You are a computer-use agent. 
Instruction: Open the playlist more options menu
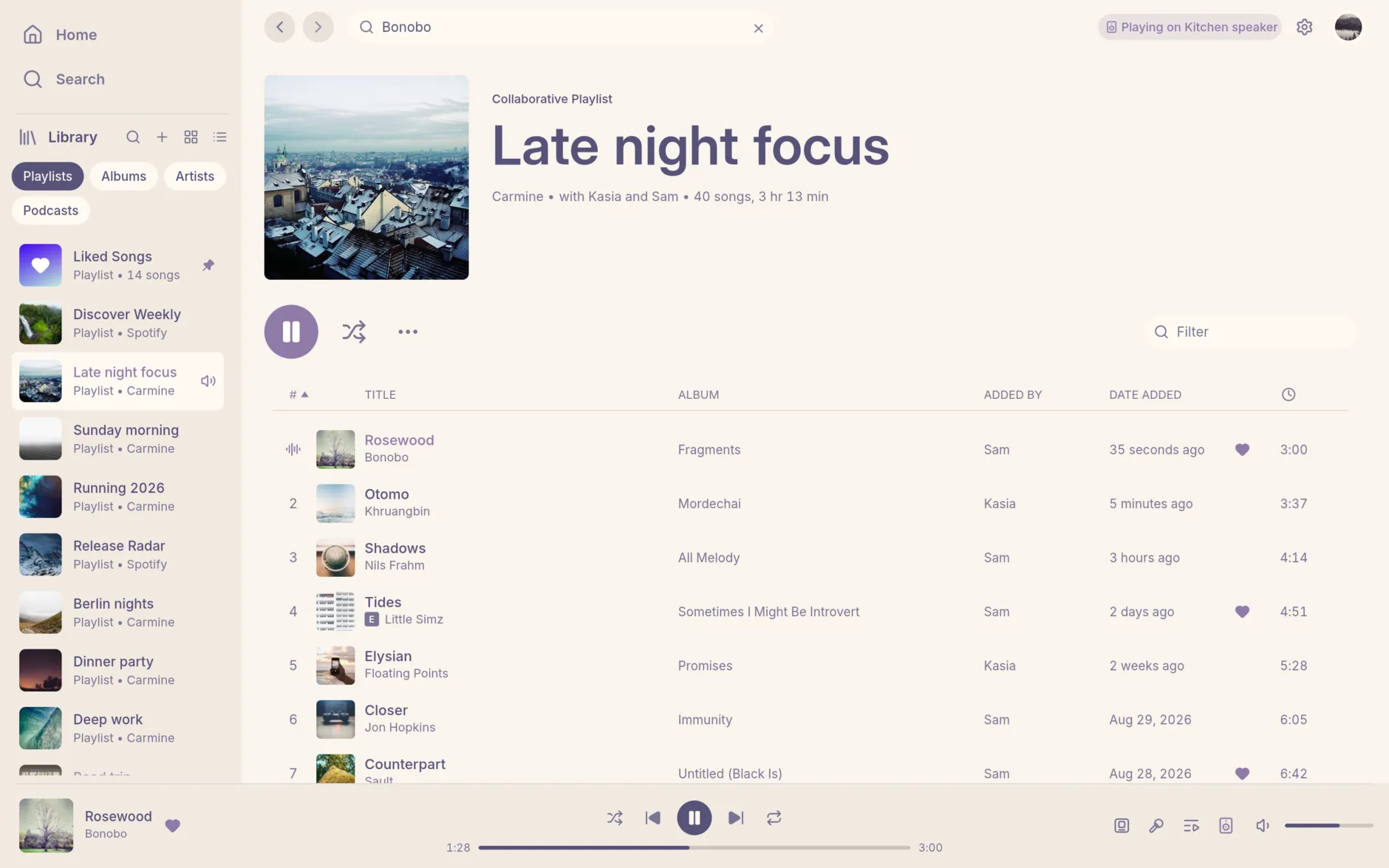click(x=408, y=332)
